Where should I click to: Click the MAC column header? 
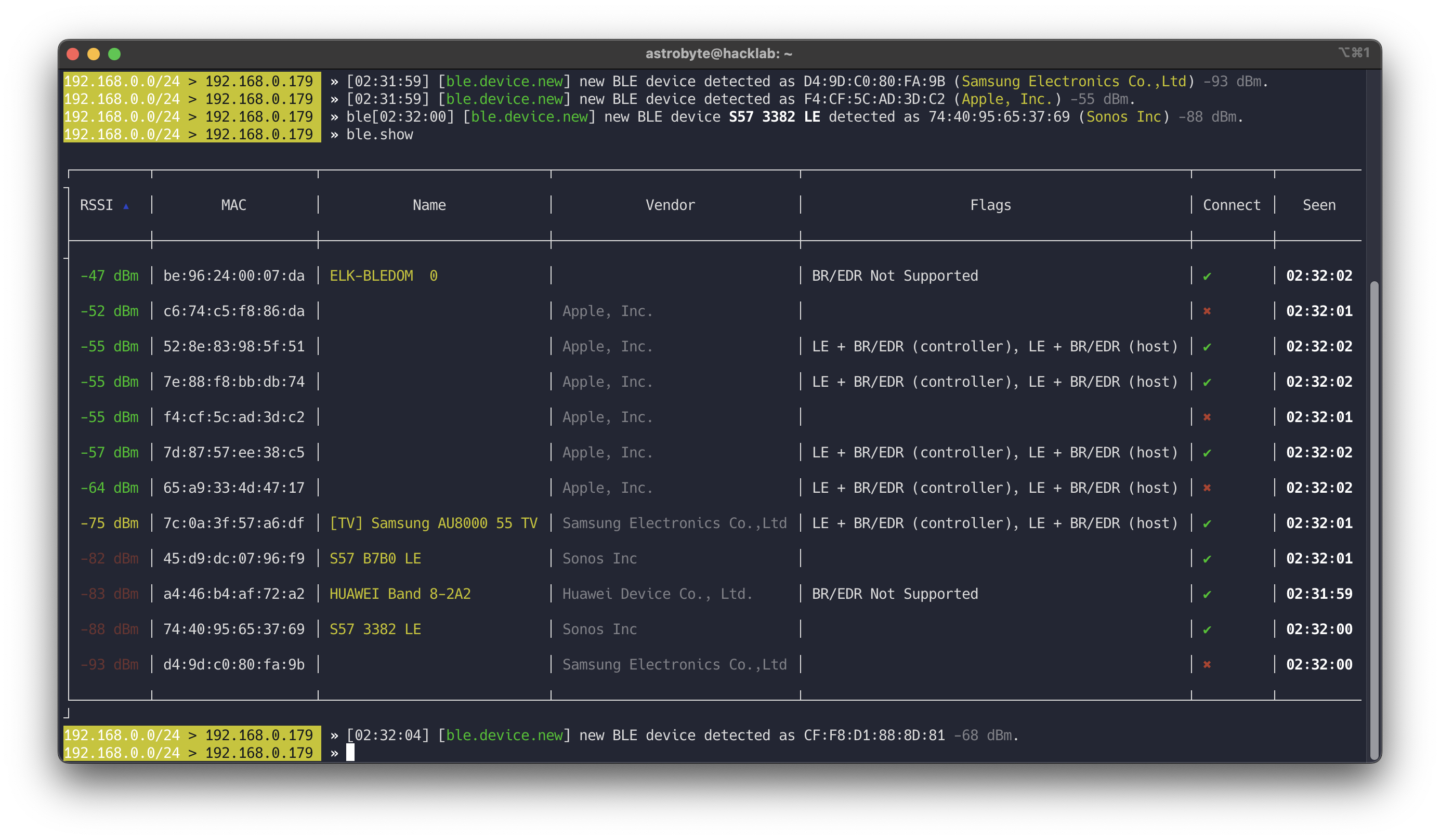(x=234, y=205)
